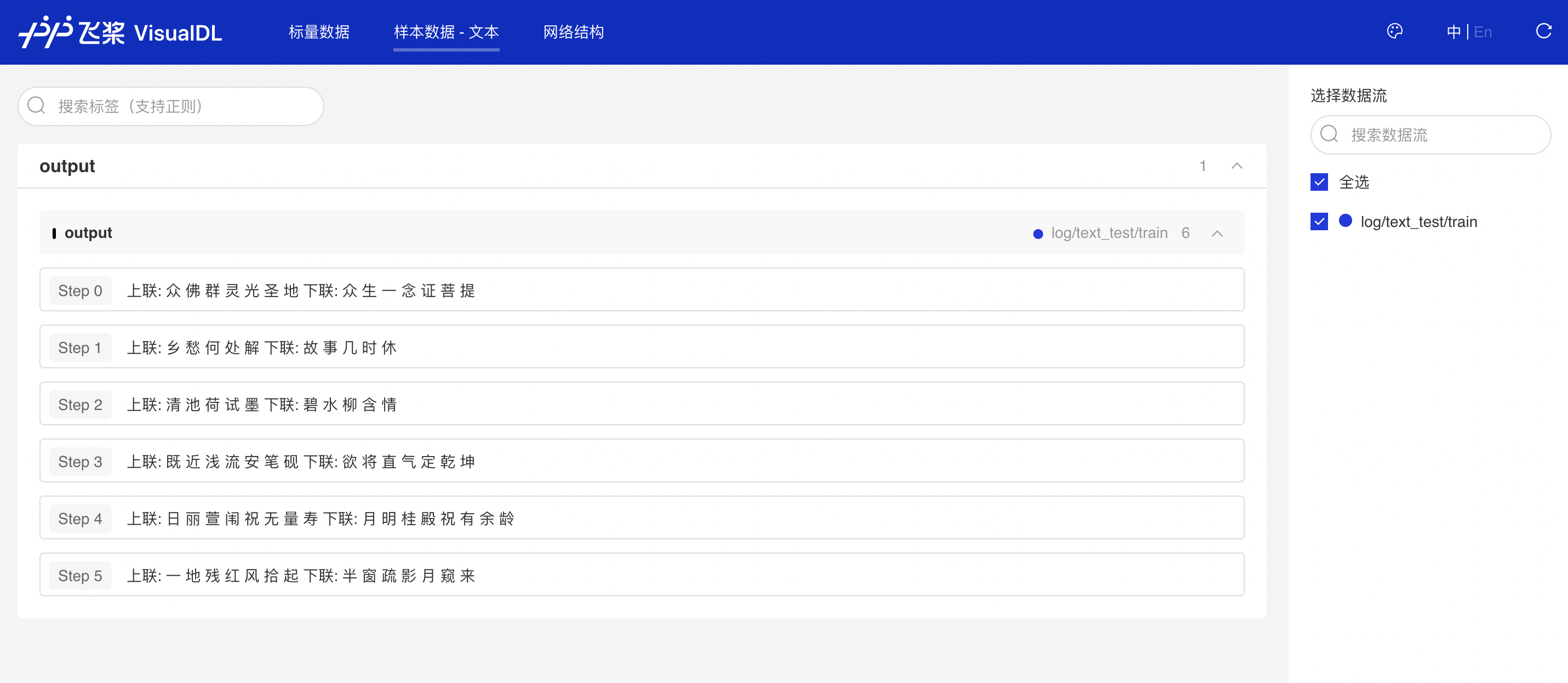Click the magnifier icon in 搜索数据流 field
1568x683 pixels.
[x=1329, y=134]
